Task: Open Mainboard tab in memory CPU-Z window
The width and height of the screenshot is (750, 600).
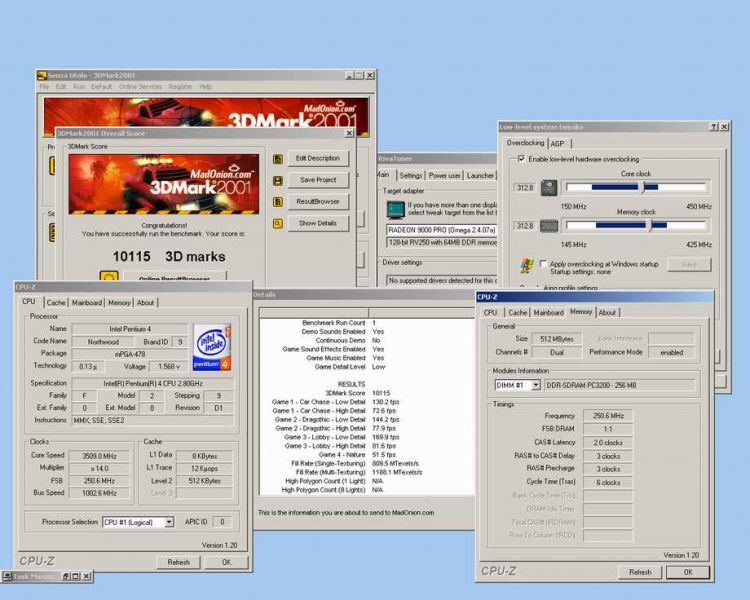Action: pyautogui.click(x=549, y=312)
